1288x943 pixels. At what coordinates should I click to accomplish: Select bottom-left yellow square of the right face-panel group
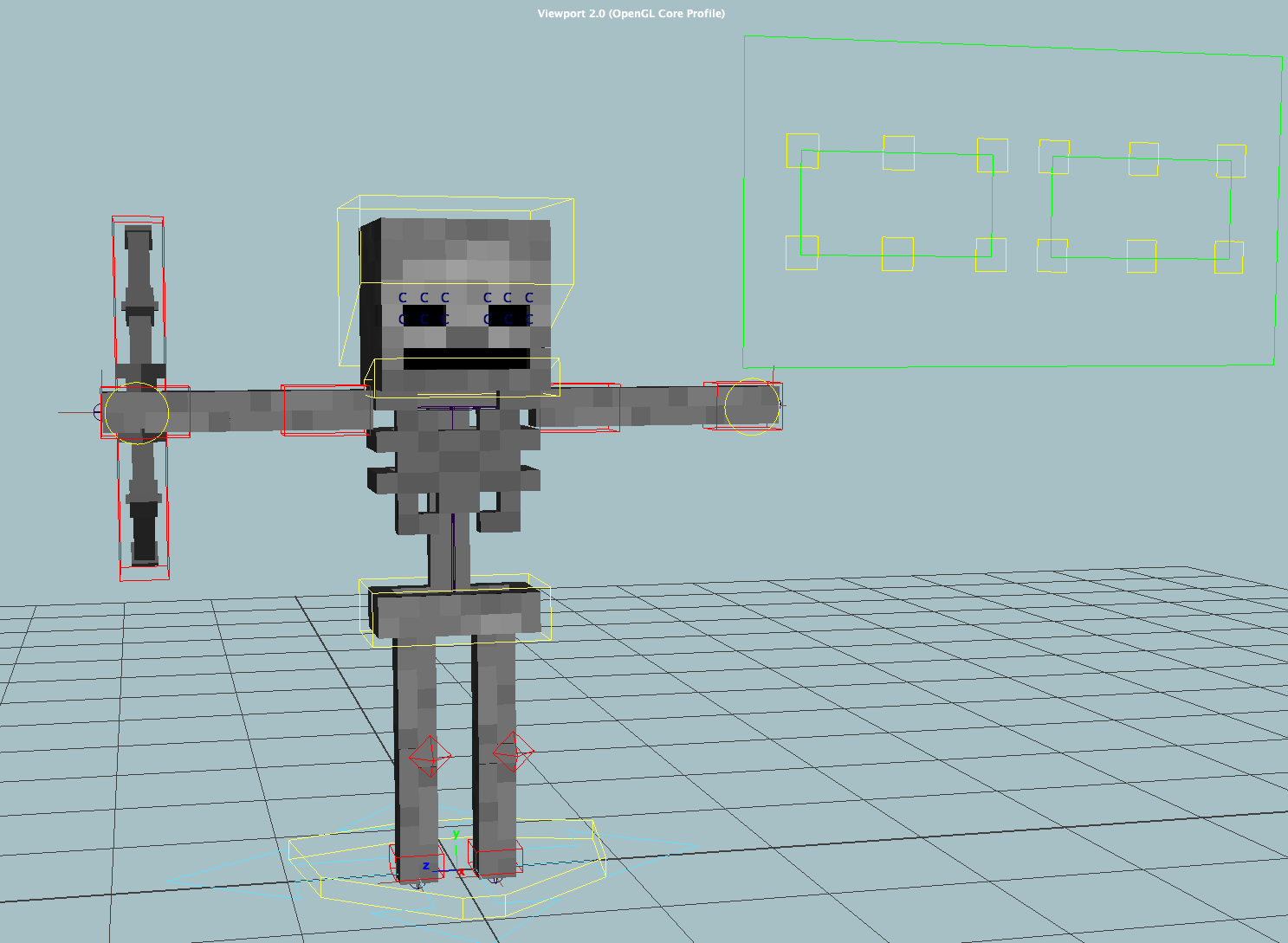(x=1052, y=255)
